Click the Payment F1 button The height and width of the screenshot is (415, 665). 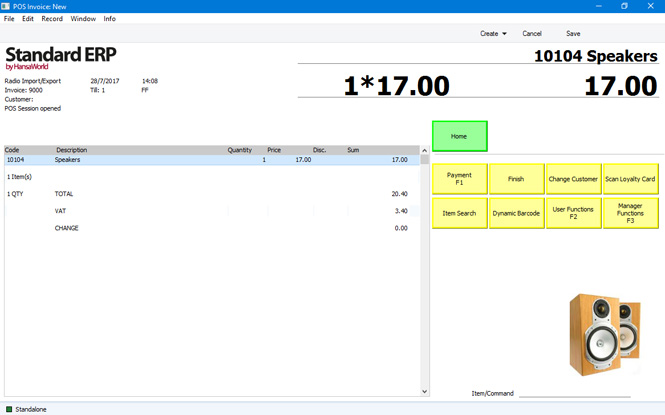pyautogui.click(x=460, y=179)
